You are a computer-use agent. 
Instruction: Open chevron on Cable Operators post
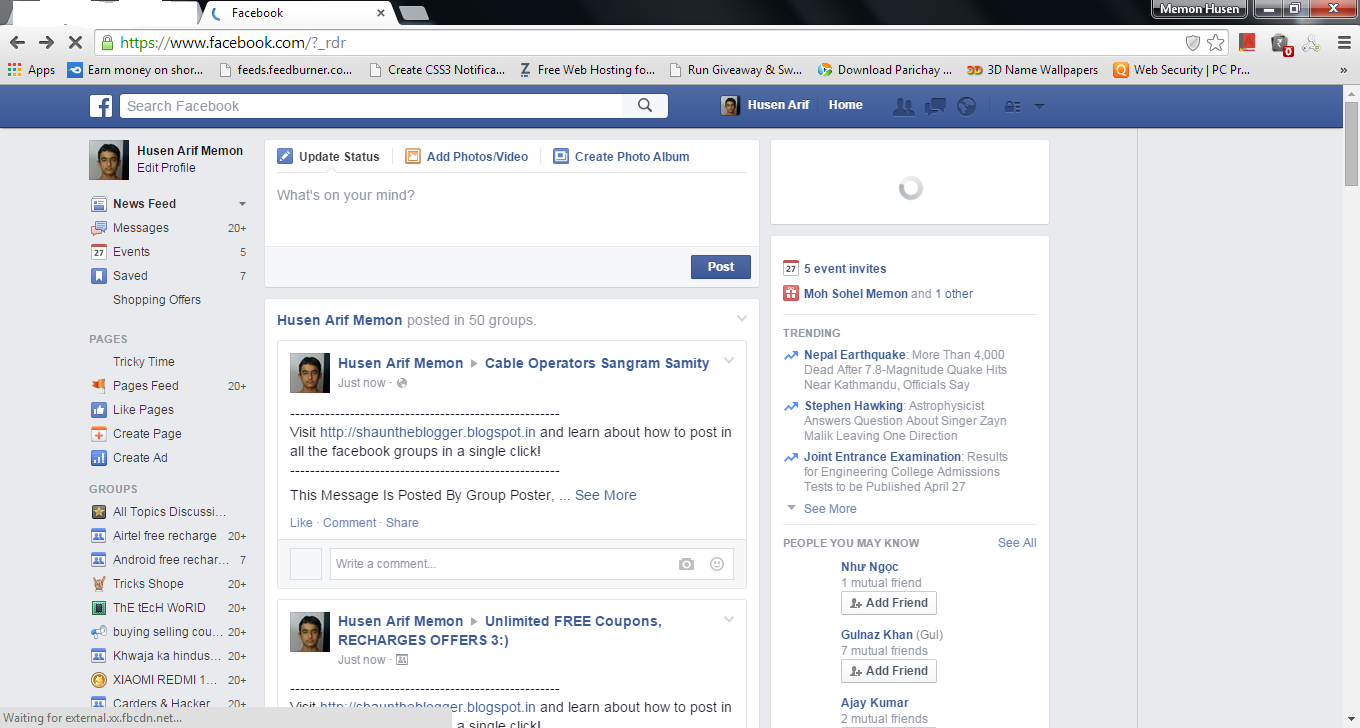tap(729, 361)
